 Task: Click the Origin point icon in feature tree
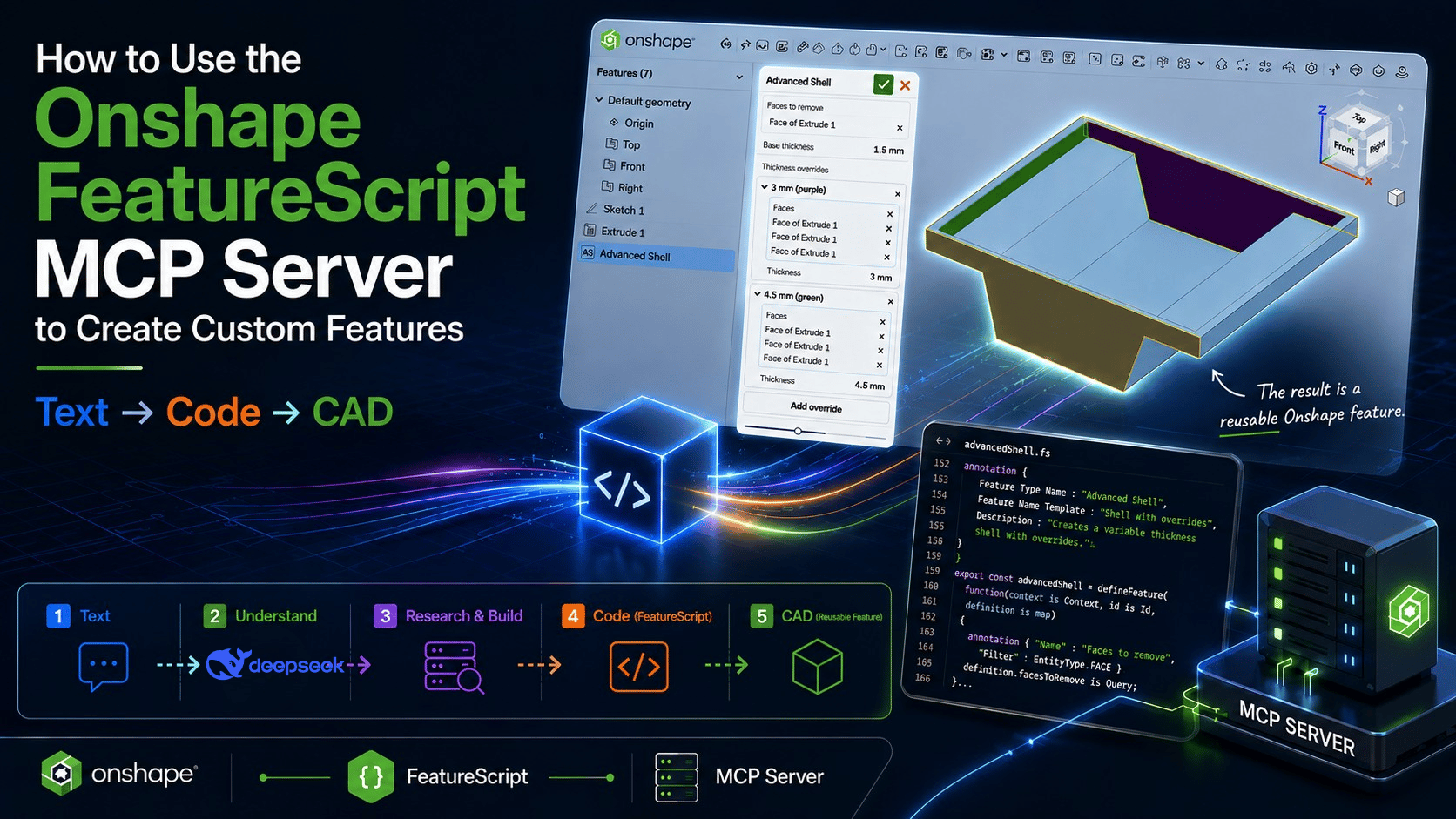[614, 123]
